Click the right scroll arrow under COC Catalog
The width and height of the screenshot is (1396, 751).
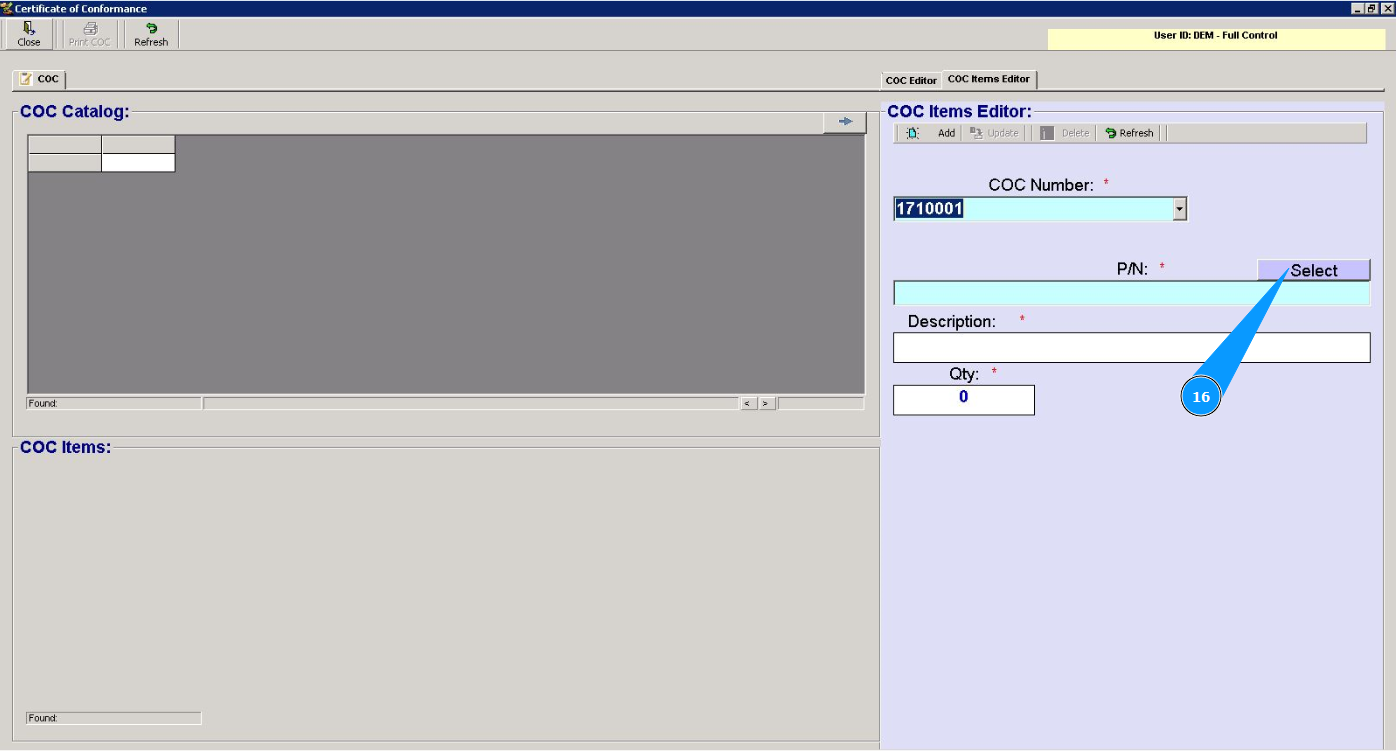point(767,403)
